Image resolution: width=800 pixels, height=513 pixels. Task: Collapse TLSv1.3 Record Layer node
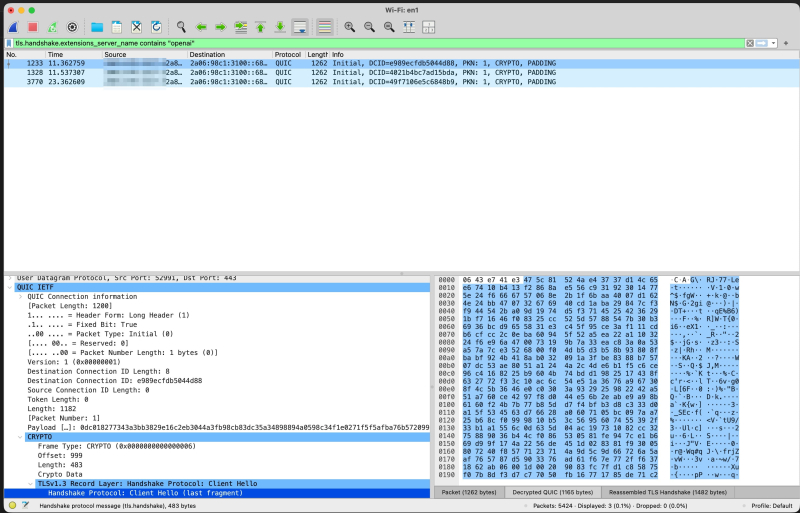[x=31, y=484]
